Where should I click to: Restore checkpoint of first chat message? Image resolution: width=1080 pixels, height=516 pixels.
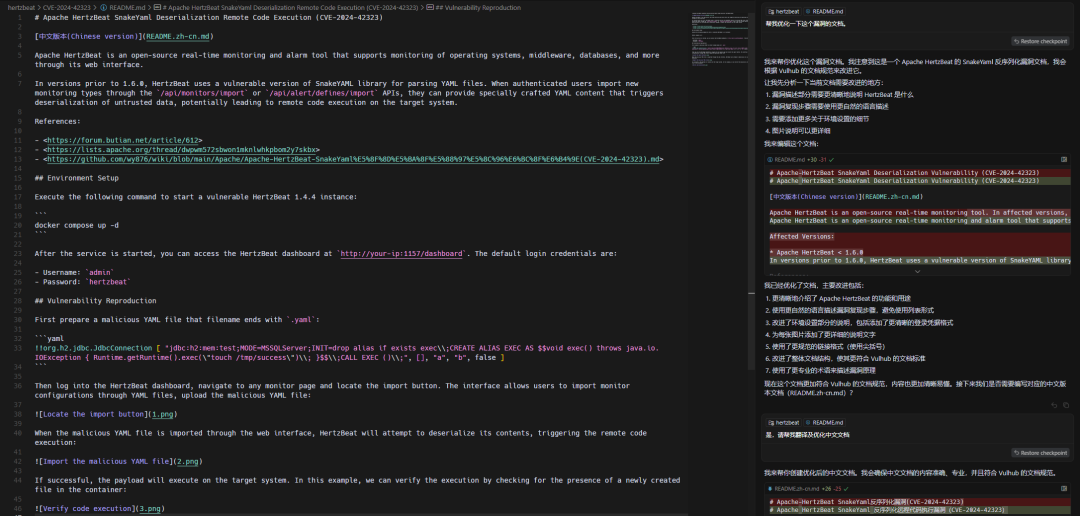point(1040,41)
